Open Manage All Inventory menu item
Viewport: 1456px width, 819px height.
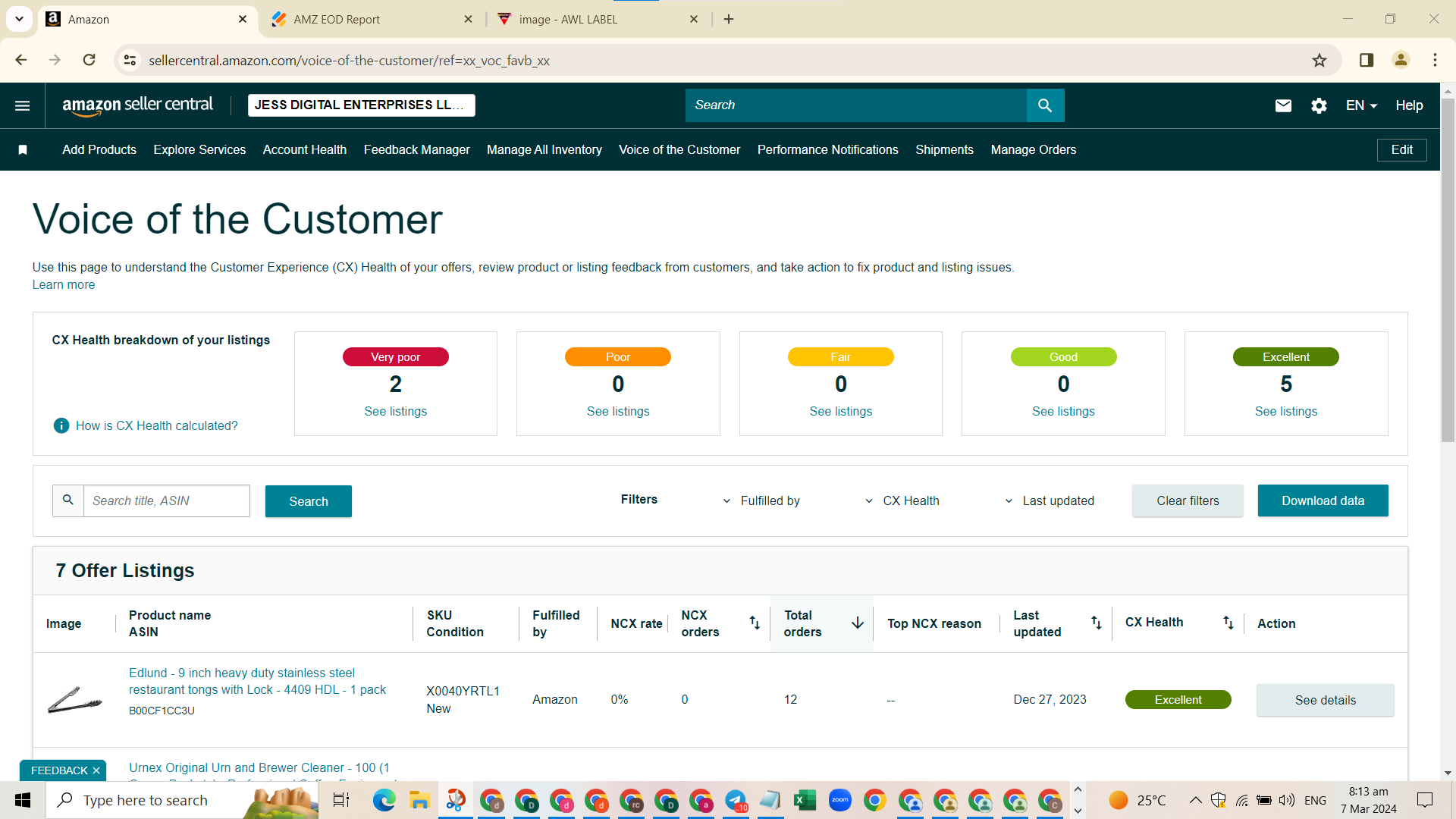pos(544,150)
